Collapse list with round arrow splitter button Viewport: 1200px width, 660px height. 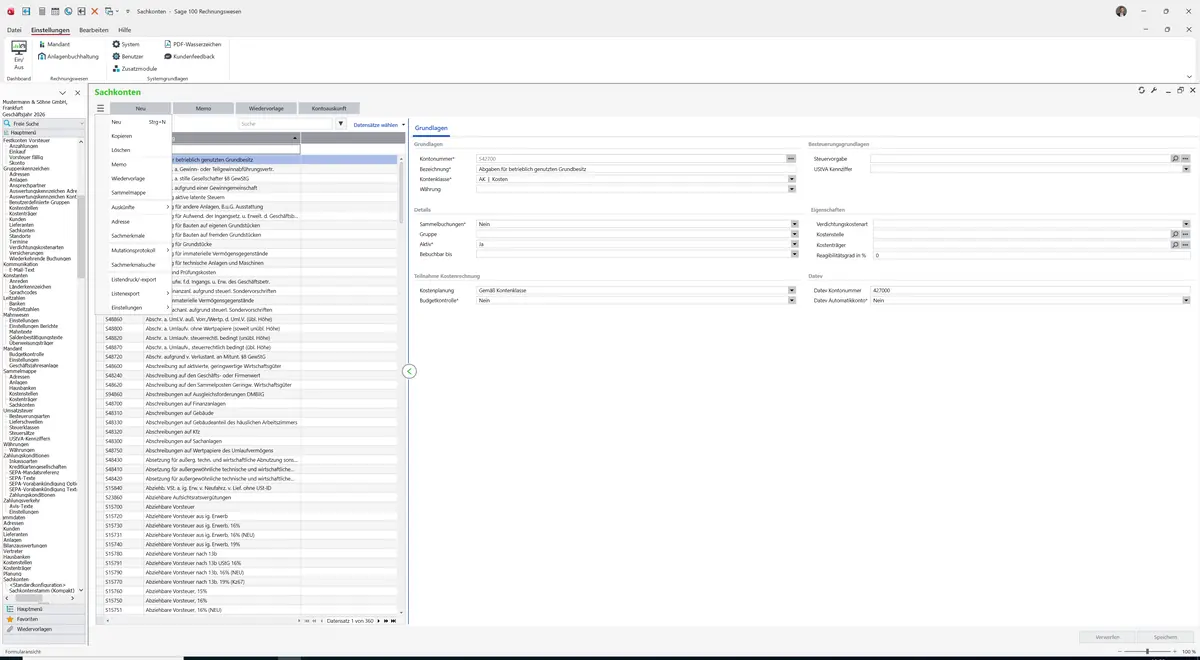(x=409, y=371)
